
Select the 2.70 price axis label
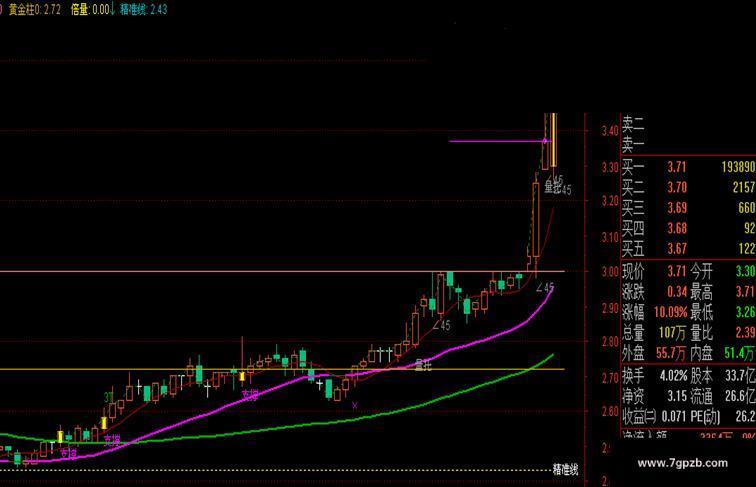click(x=609, y=377)
